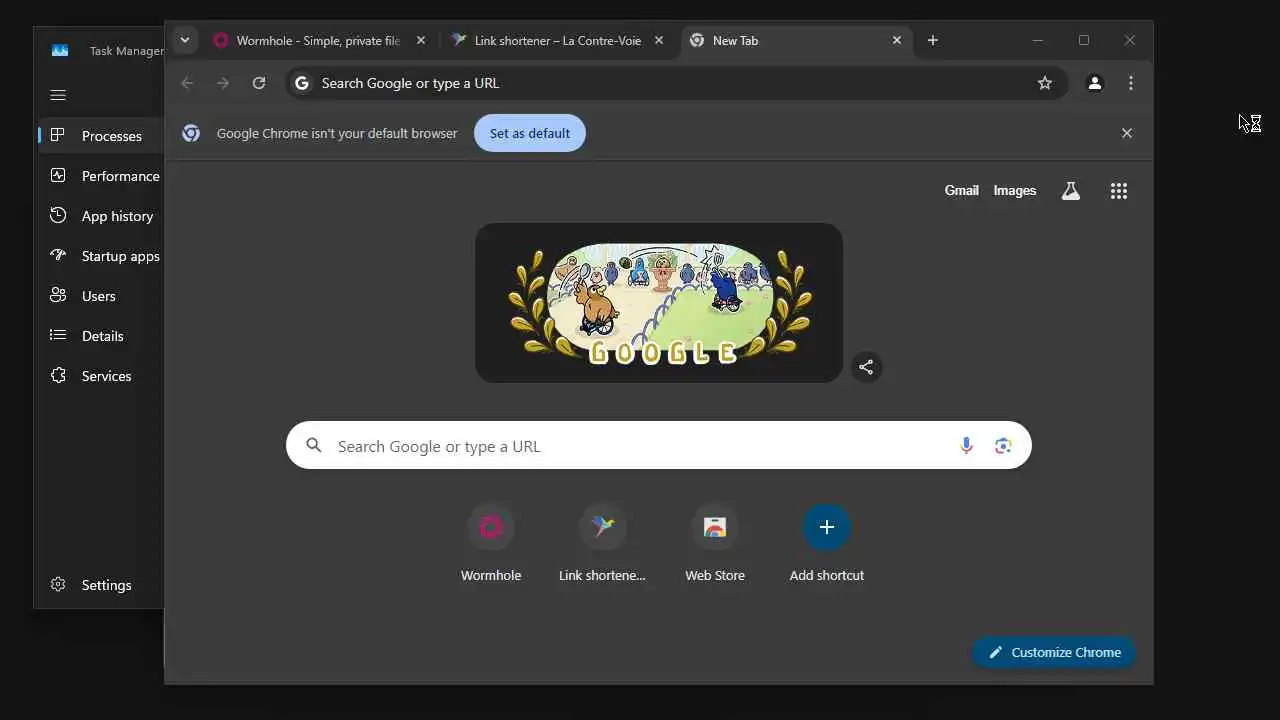
Task: Go forward to the next page
Action: 223,83
